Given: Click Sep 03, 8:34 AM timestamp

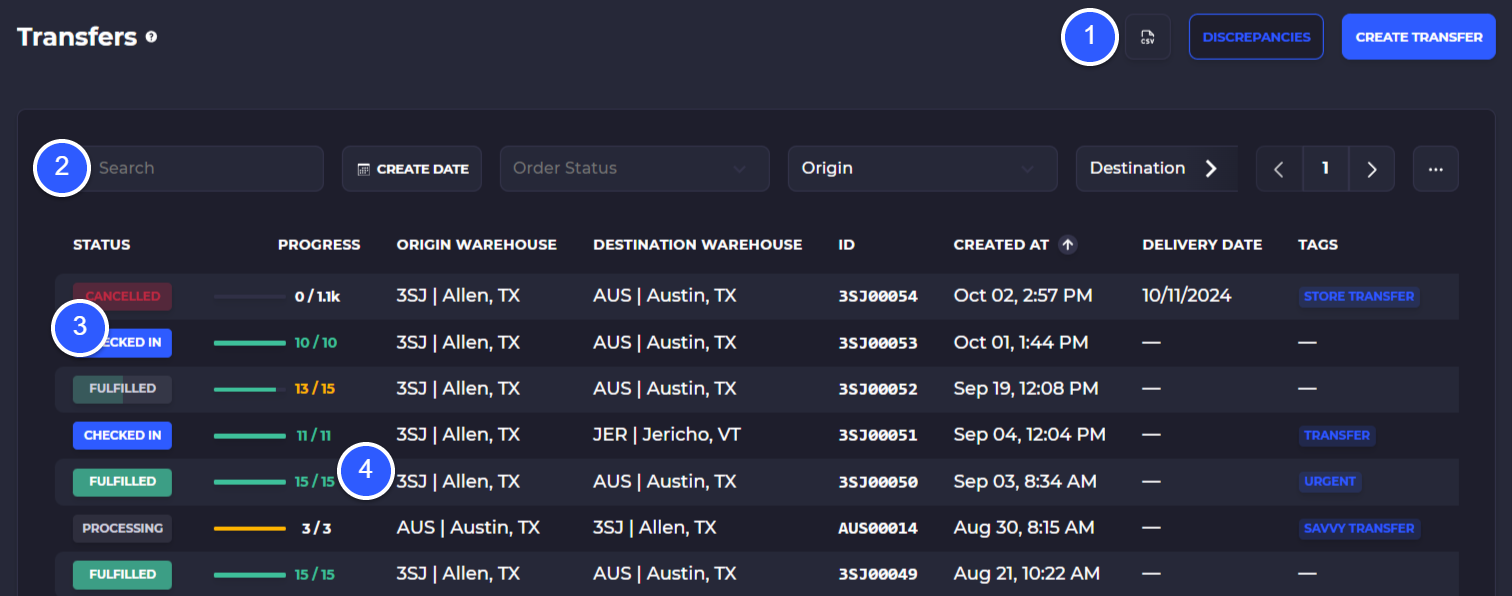Looking at the screenshot, I should pos(1025,481).
